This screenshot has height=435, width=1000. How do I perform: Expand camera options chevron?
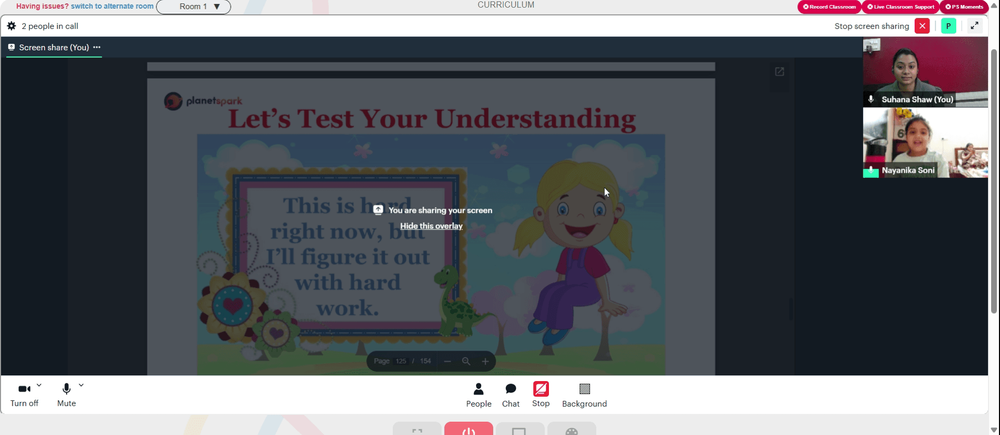(x=39, y=385)
